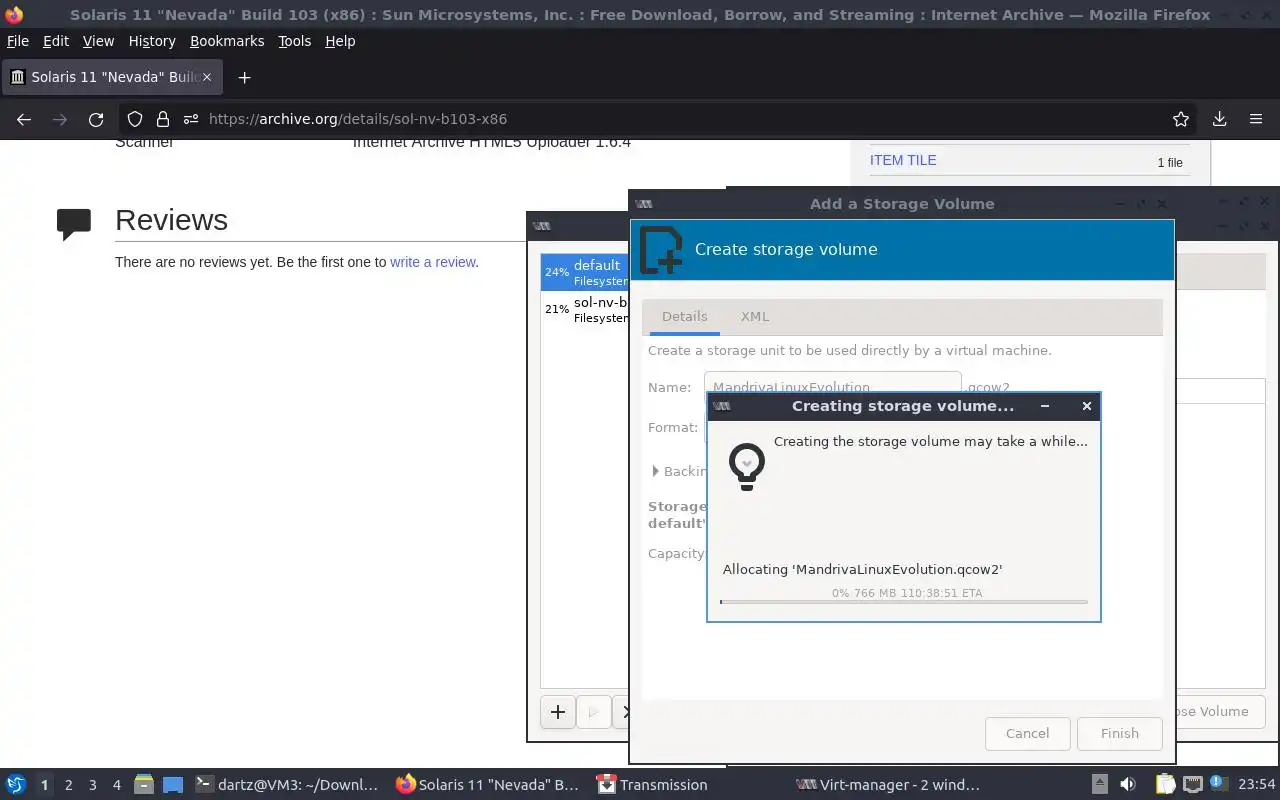Image resolution: width=1280 pixels, height=800 pixels.
Task: Click the Cancel button
Action: [1027, 733]
